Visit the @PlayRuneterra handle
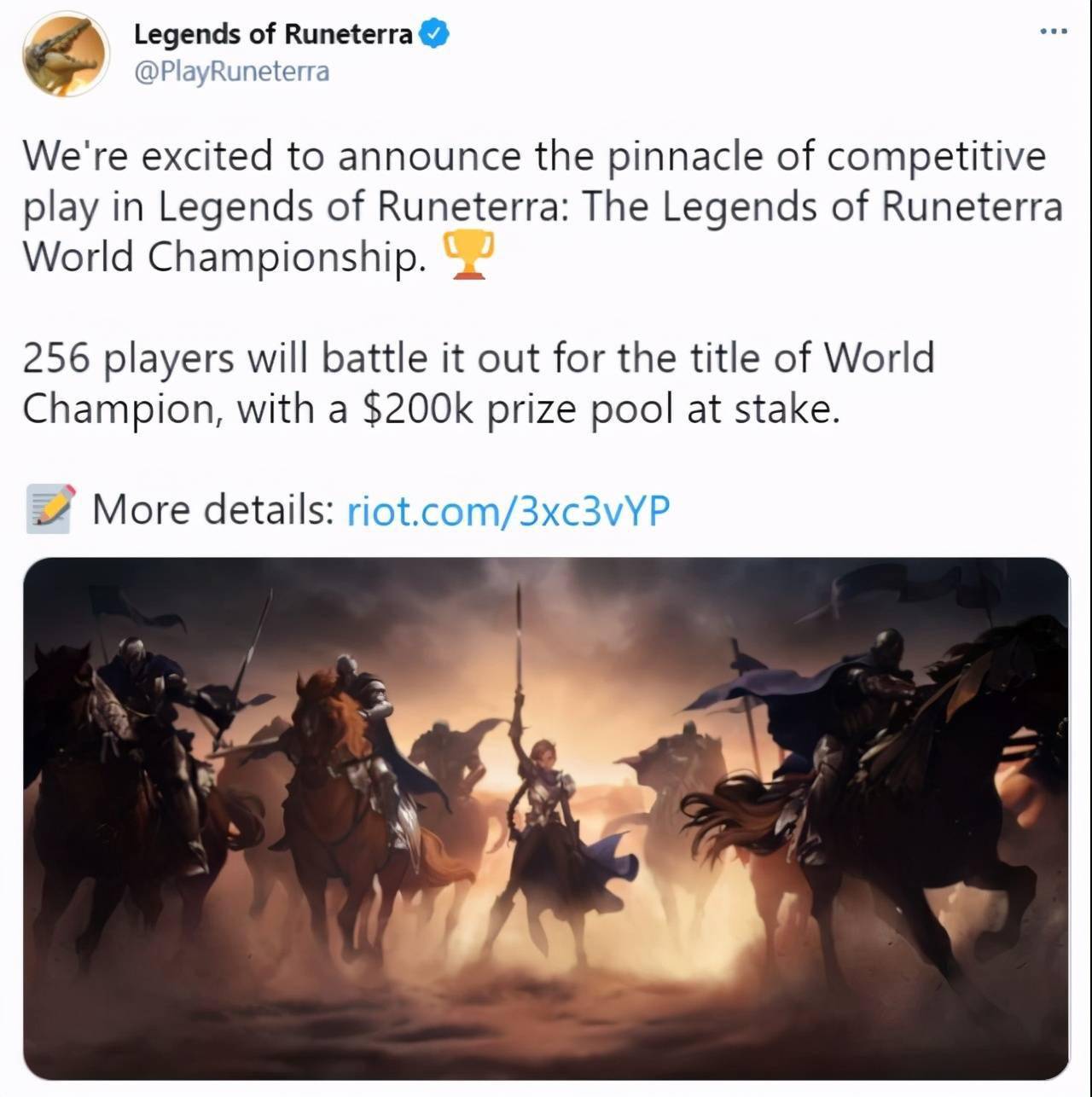The image size is (1092, 1097). click(x=231, y=72)
